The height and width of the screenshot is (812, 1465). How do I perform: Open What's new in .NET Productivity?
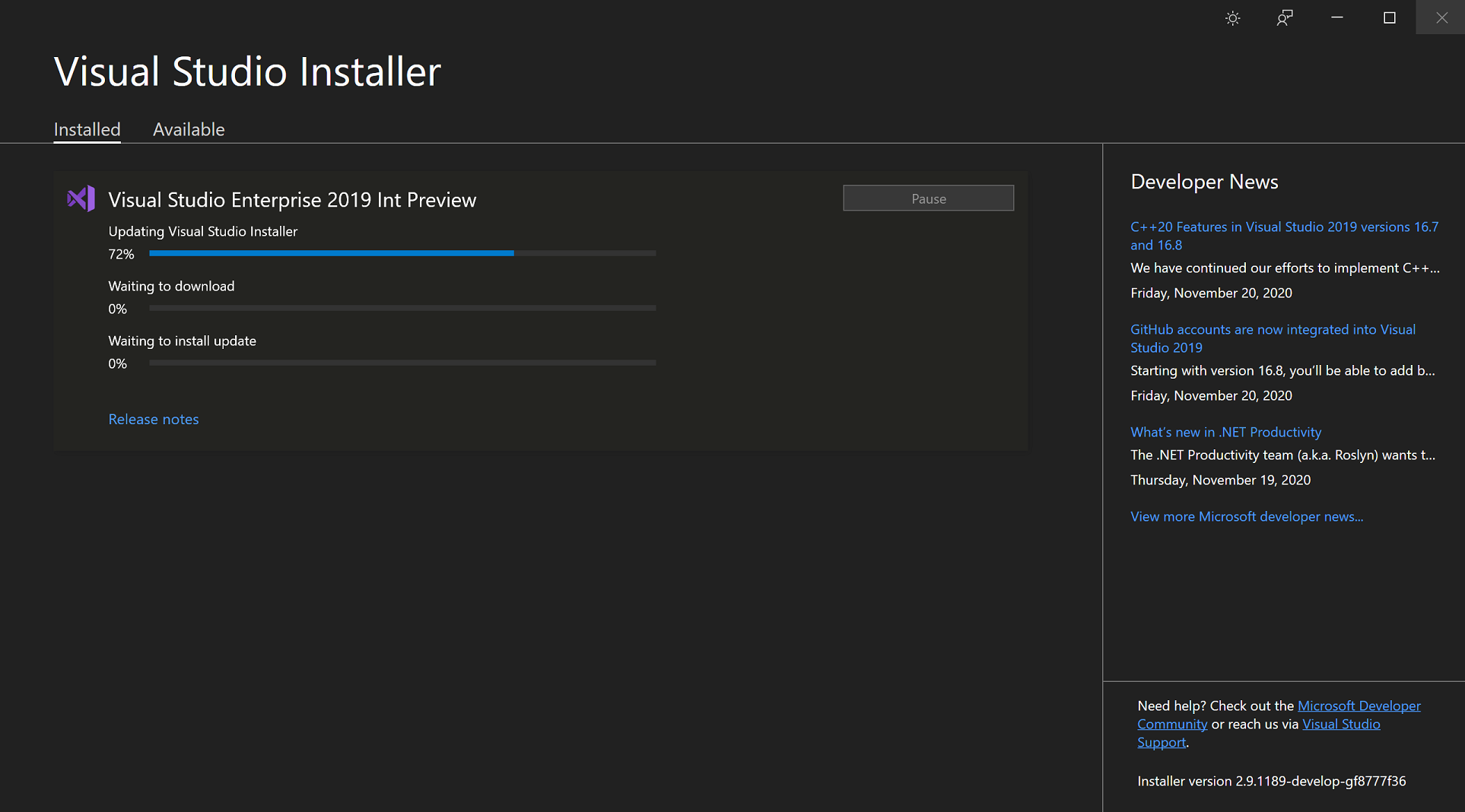1225,432
